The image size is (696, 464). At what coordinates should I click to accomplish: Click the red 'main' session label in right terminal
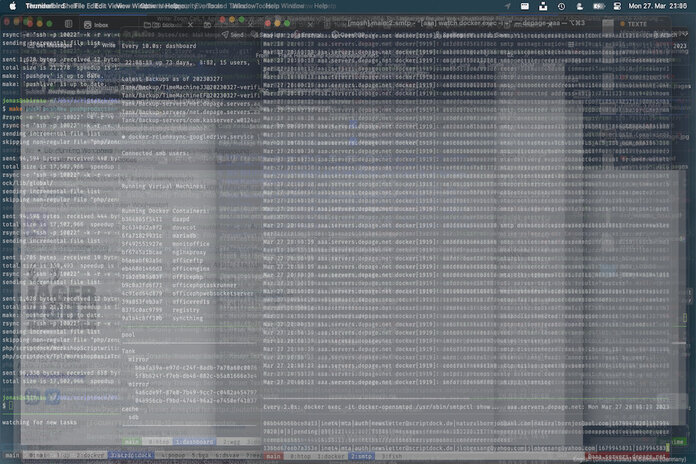(273, 456)
